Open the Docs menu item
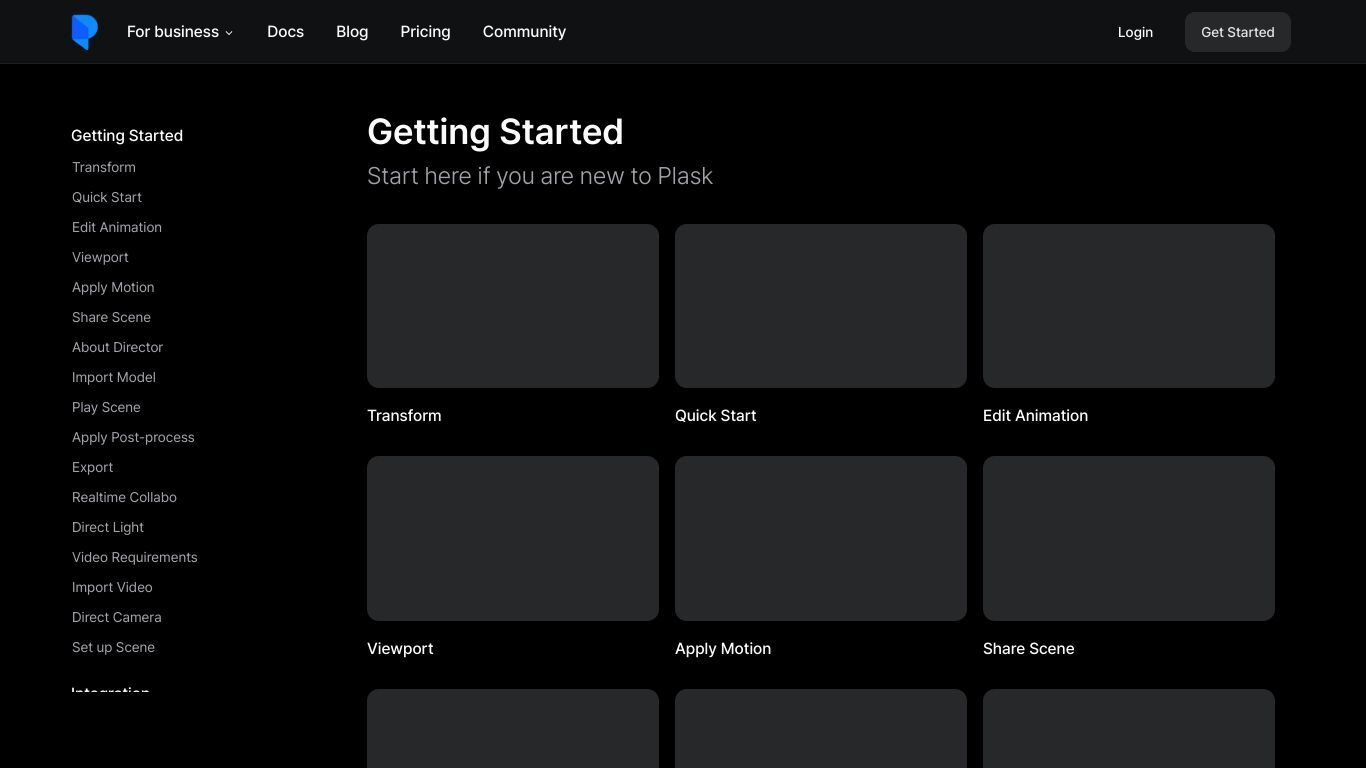 pyautogui.click(x=285, y=32)
